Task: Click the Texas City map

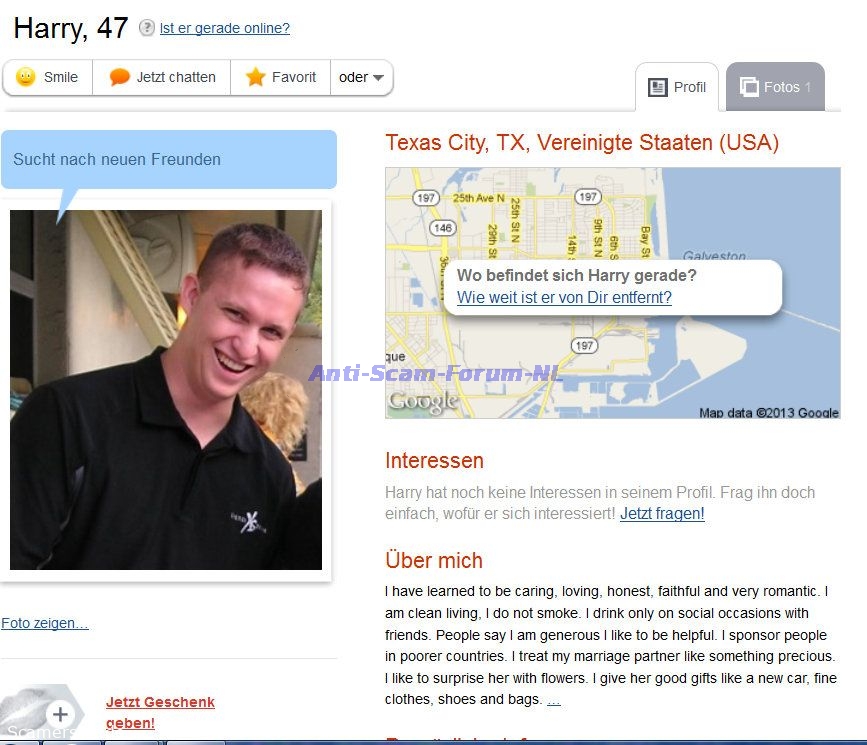Action: point(613,293)
